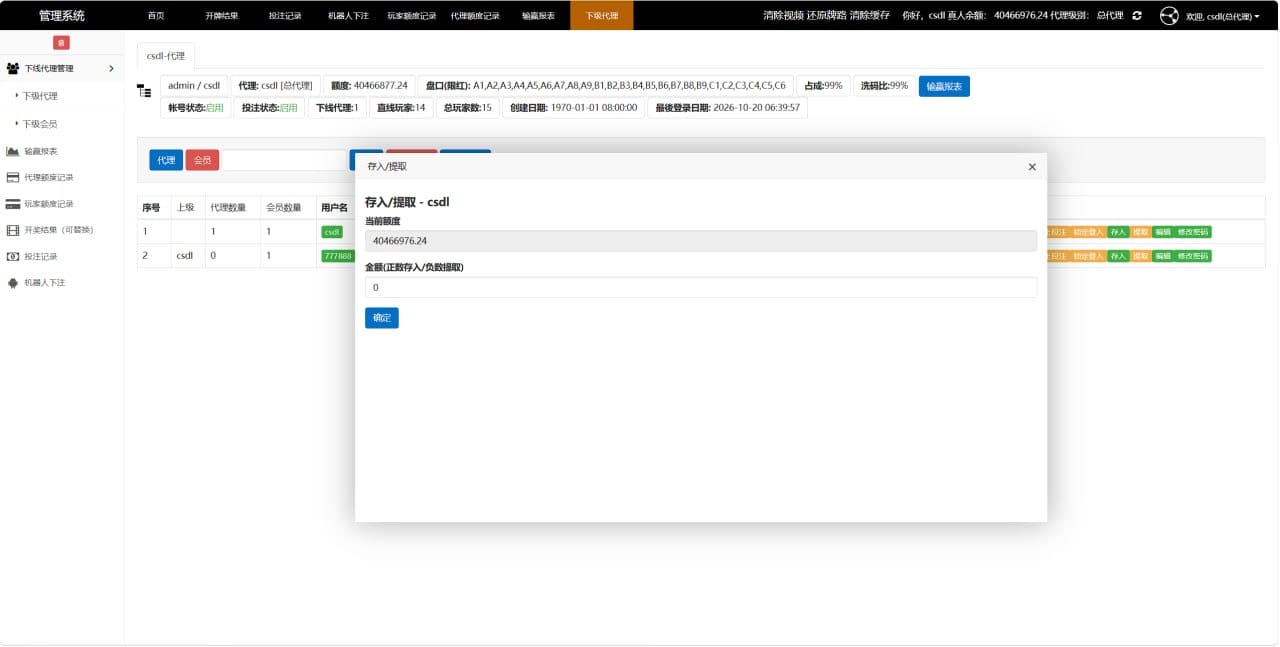The width and height of the screenshot is (1280, 647).
Task: Click 清除视频 in the top bar
Action: 783,16
